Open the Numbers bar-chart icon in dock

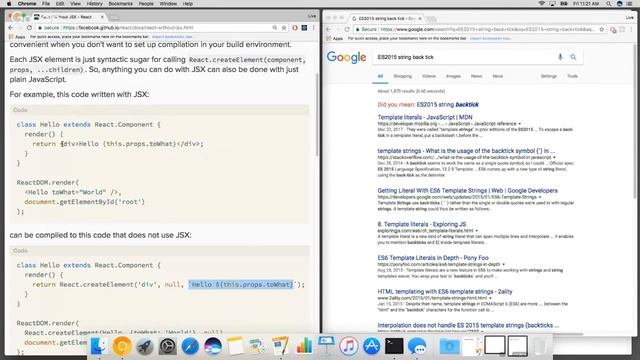[x=304, y=346]
